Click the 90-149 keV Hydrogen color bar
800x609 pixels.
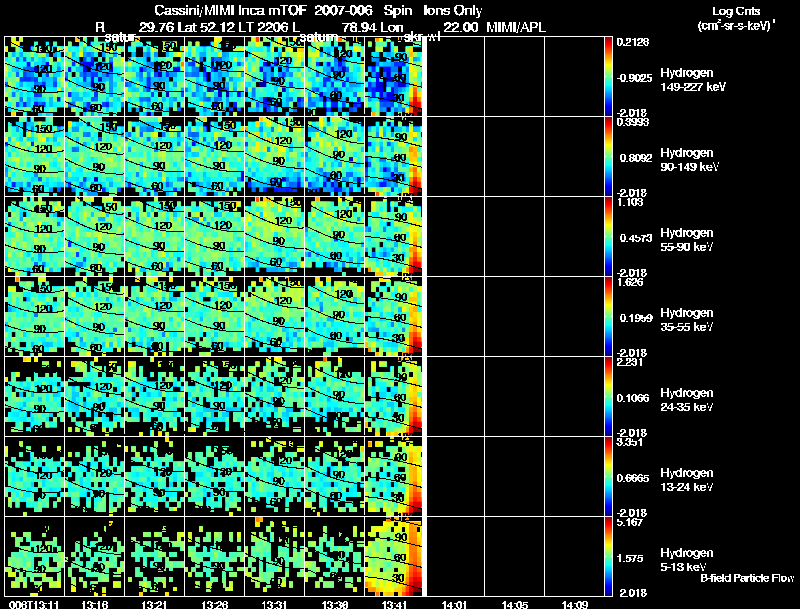pos(609,157)
